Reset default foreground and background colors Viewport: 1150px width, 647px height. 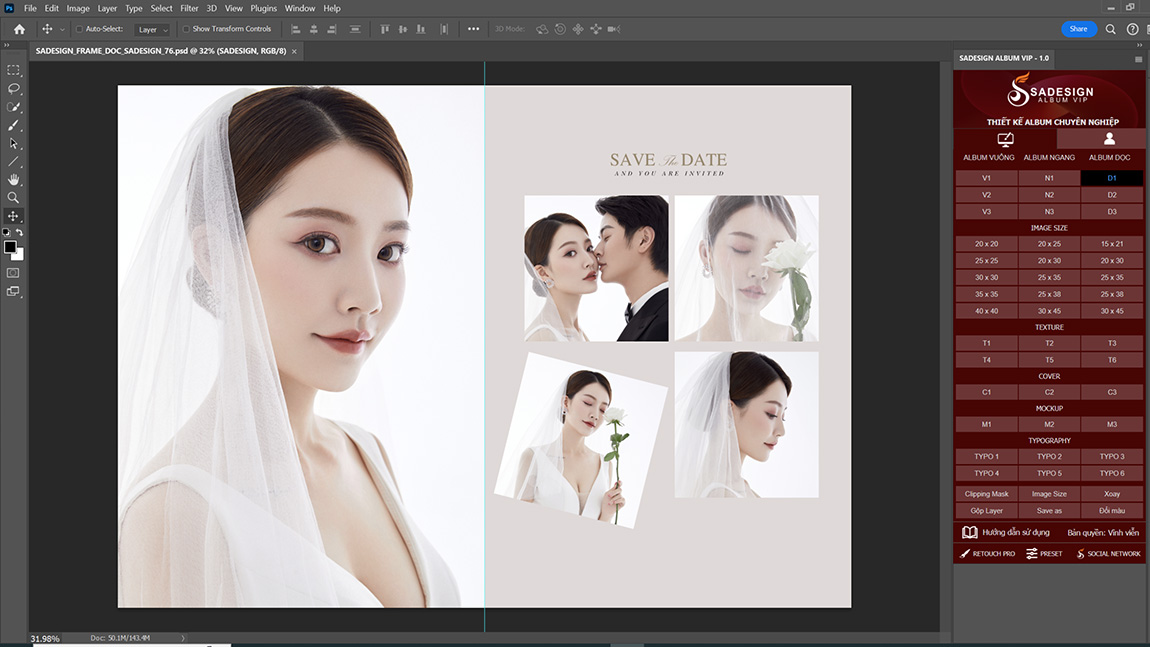point(7,233)
